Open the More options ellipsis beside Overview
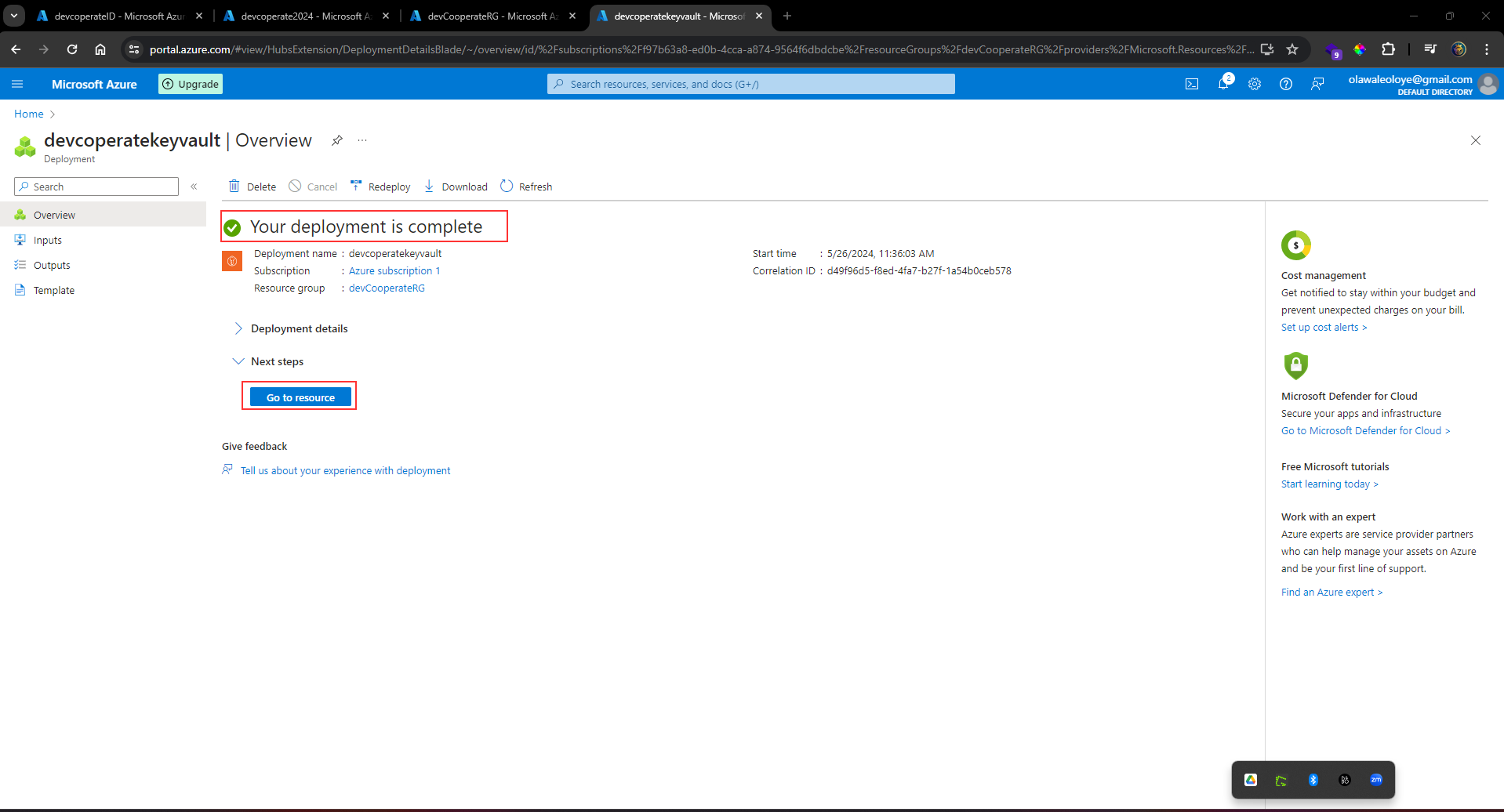 362,140
